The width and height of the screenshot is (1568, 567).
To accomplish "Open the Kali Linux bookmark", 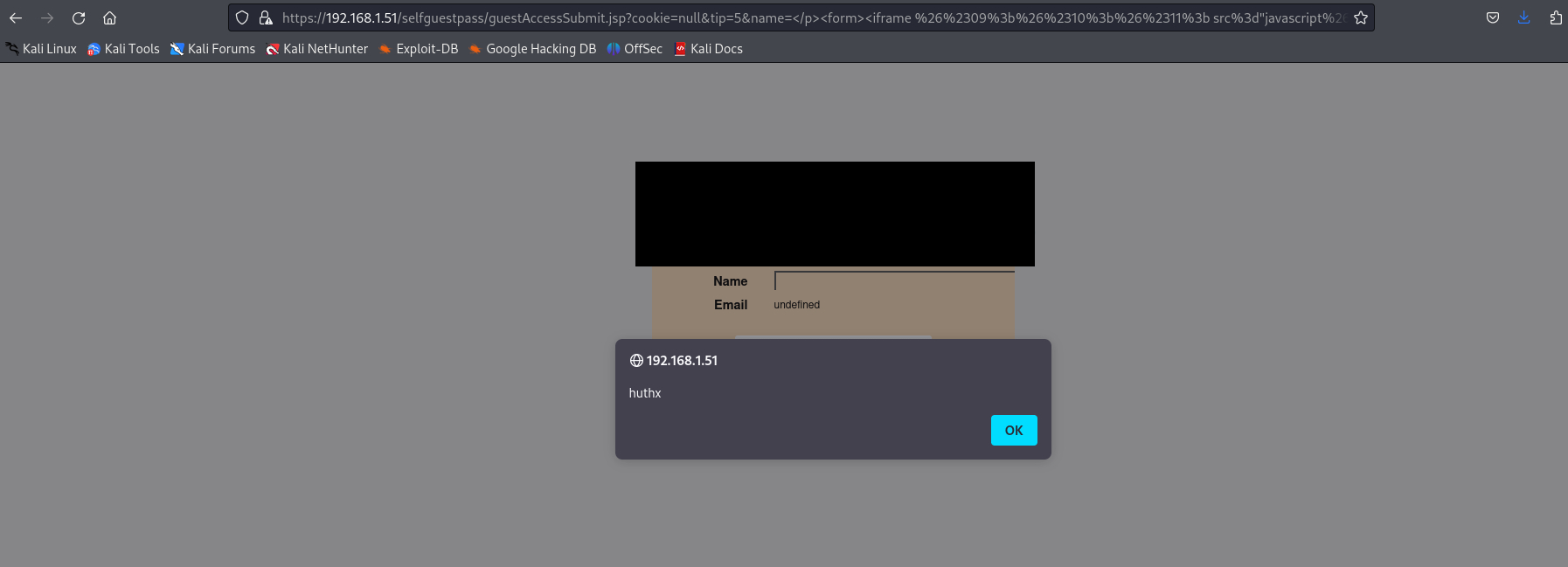I will (41, 49).
